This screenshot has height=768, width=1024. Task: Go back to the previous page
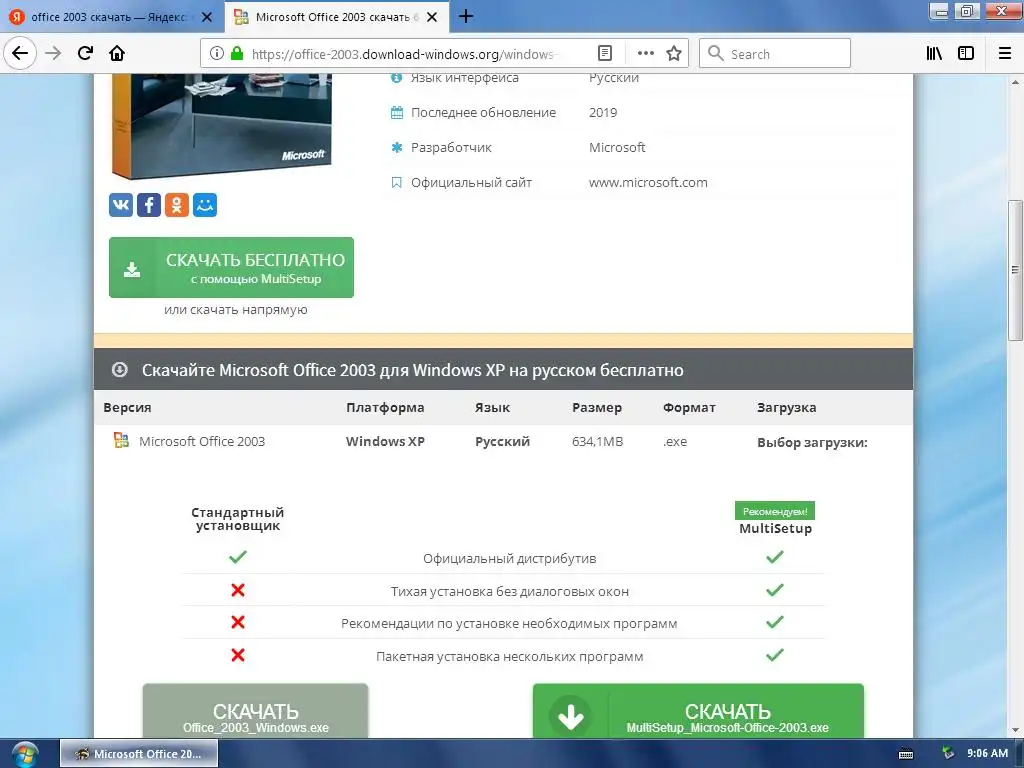pos(20,53)
